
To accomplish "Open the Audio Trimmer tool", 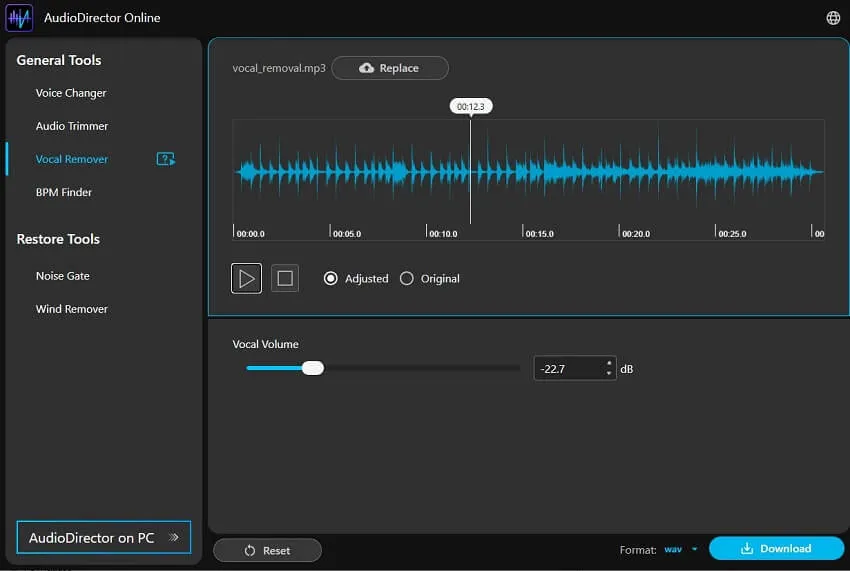I will point(72,126).
